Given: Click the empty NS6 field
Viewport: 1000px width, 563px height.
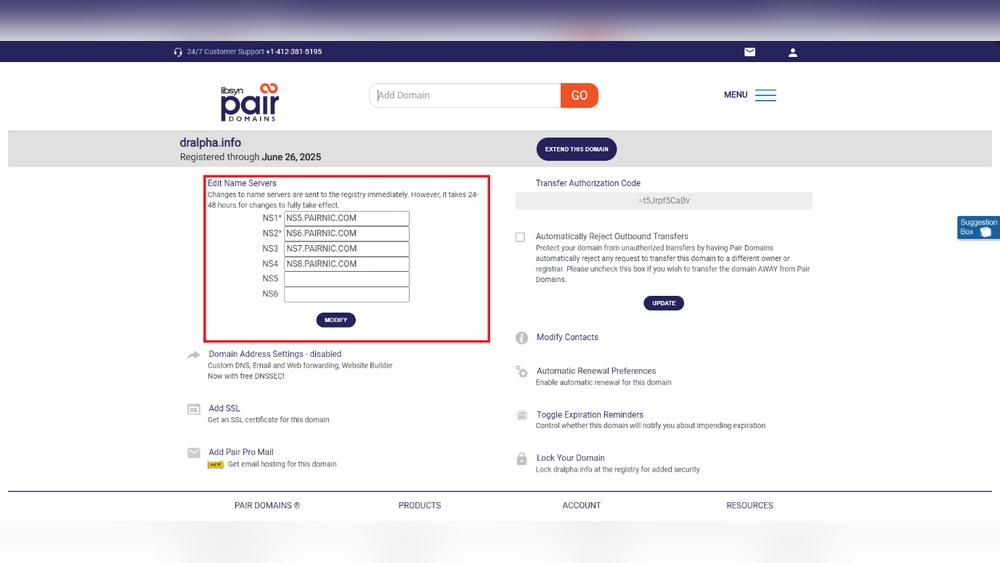Looking at the screenshot, I should click(x=346, y=294).
